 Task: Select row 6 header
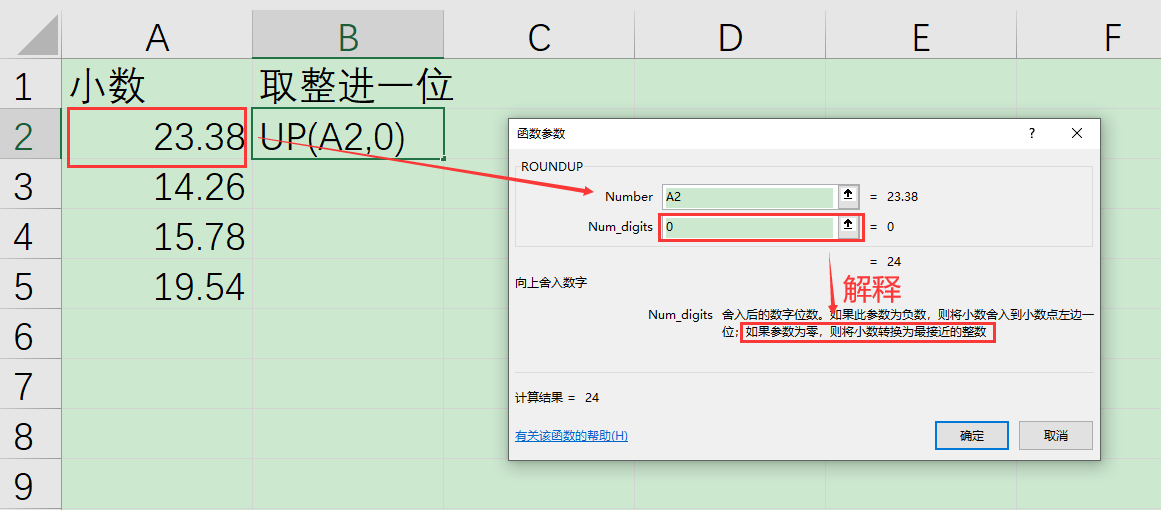(30, 334)
